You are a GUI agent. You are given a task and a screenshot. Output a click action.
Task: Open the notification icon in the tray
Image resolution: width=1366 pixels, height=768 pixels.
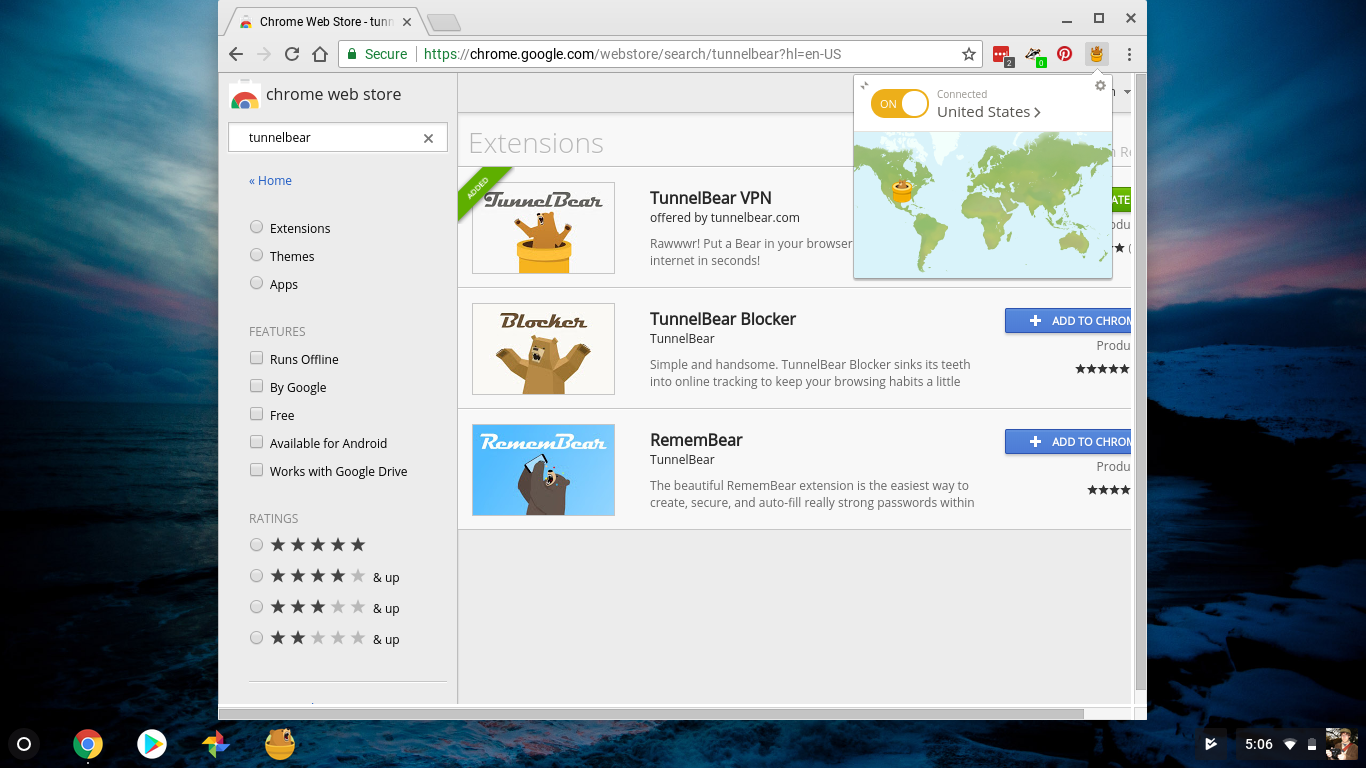click(1211, 744)
